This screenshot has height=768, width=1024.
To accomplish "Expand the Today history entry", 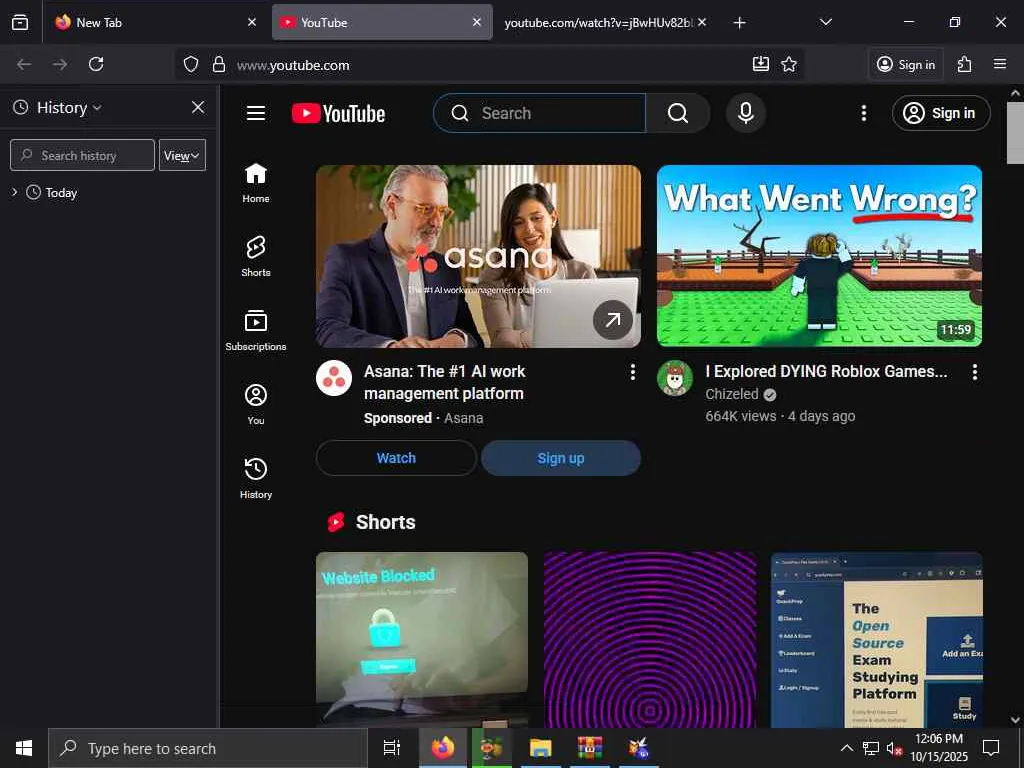I will pyautogui.click(x=14, y=192).
